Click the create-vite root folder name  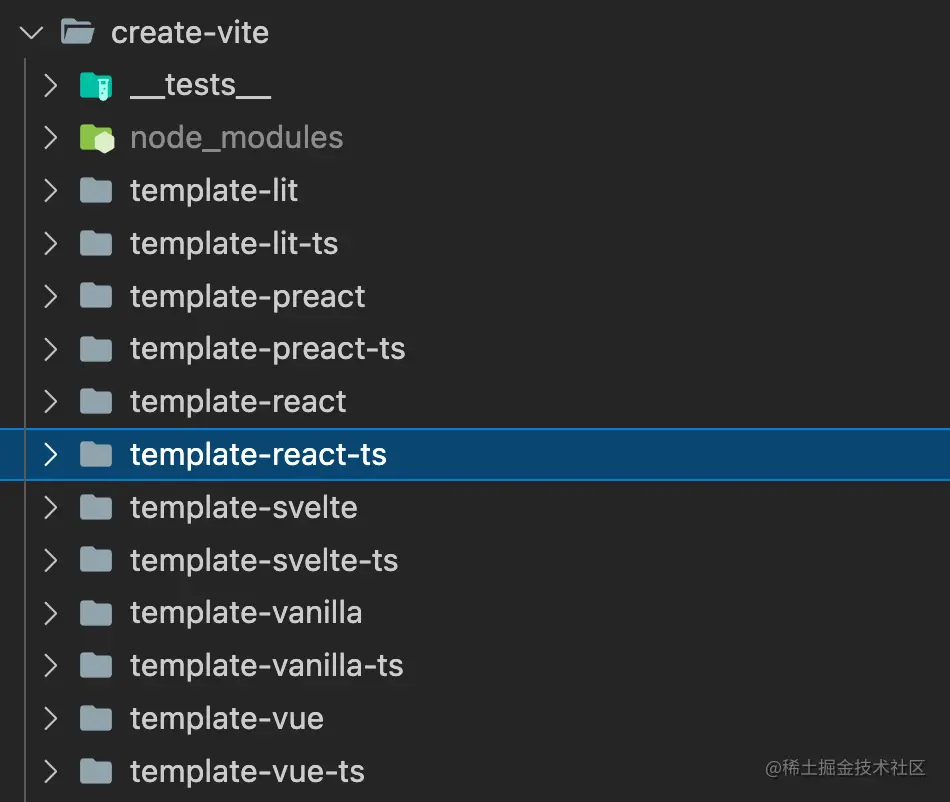(x=190, y=32)
